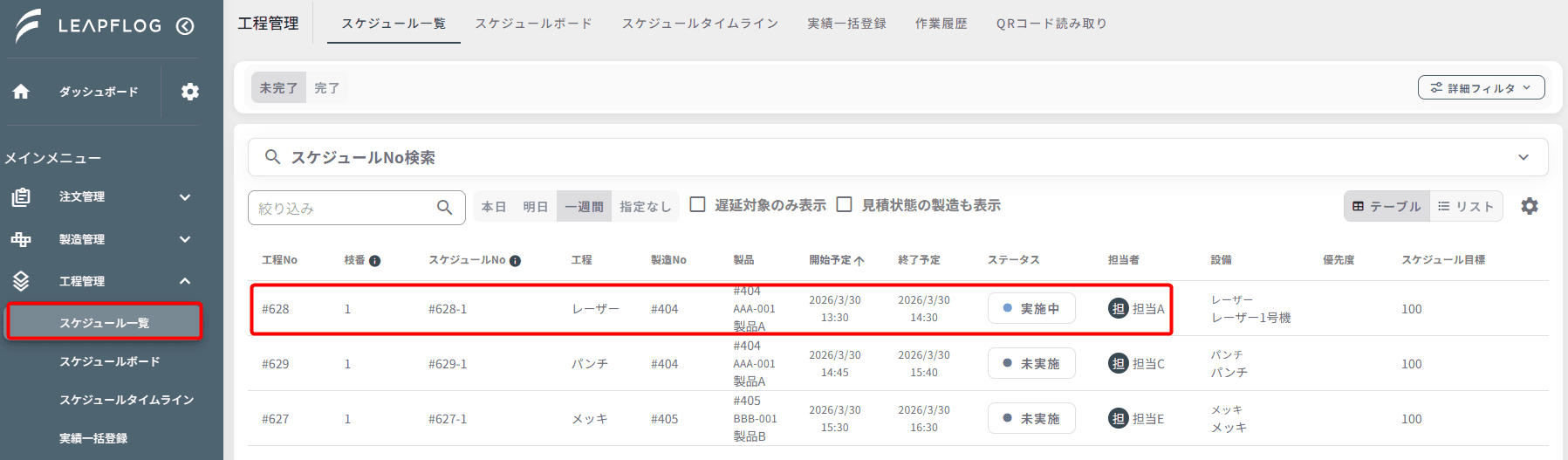1568x460 pixels.
Task: Click info icon next to スケジュールNo header
Action: coord(515,261)
